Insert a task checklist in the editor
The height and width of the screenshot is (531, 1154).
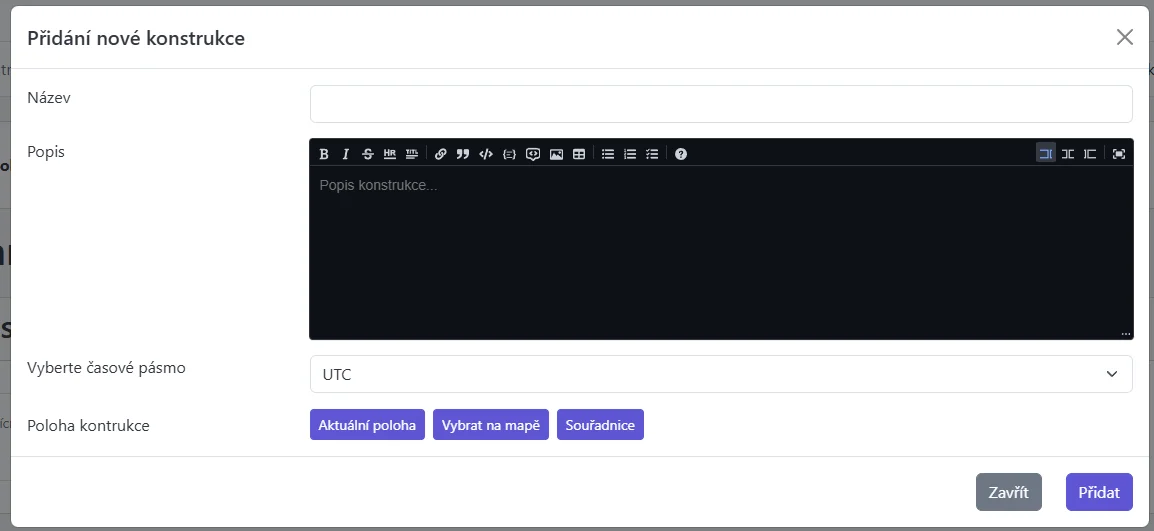pyautogui.click(x=652, y=154)
